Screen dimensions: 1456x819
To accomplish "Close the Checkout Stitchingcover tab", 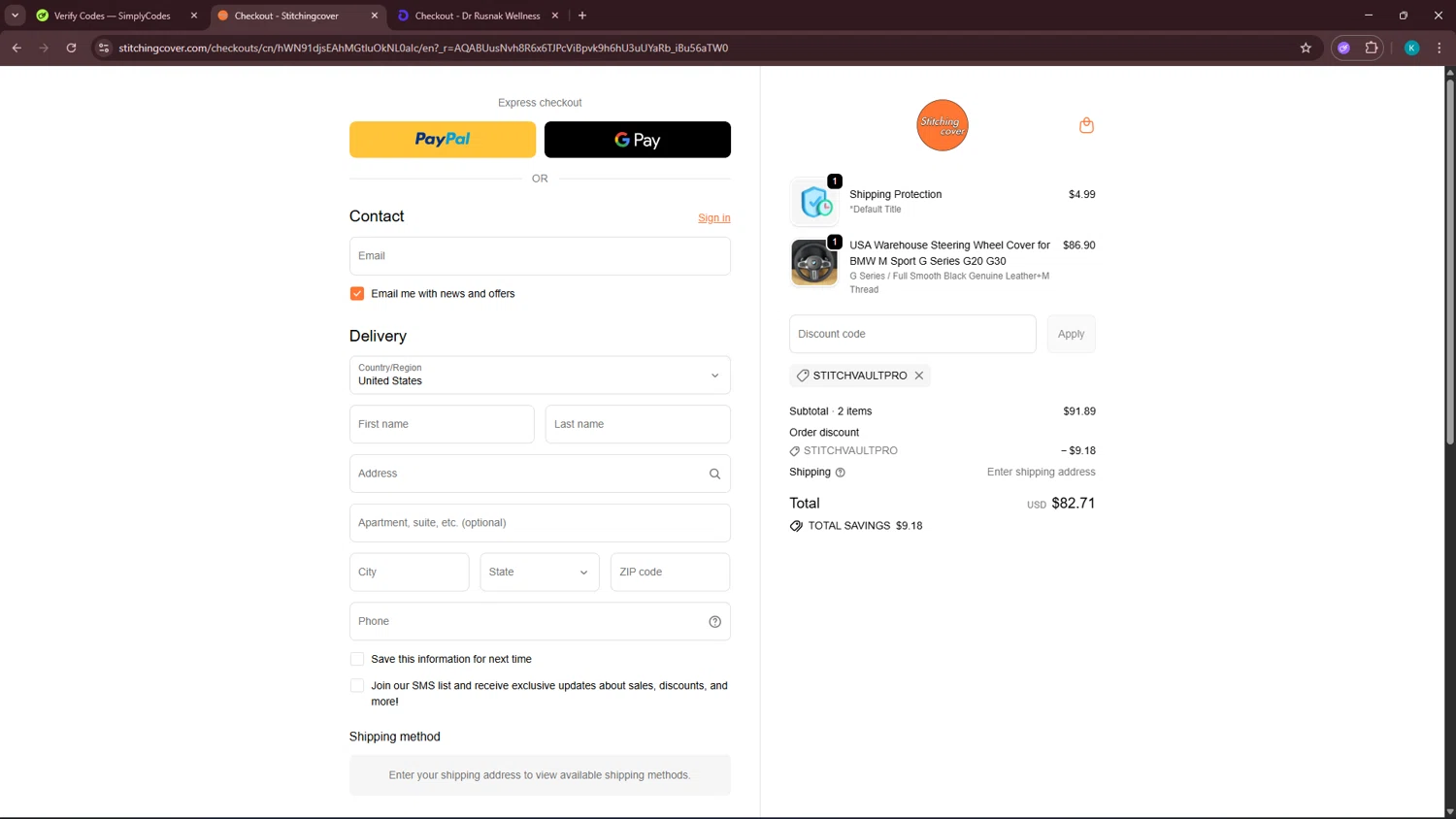I will pyautogui.click(x=375, y=16).
